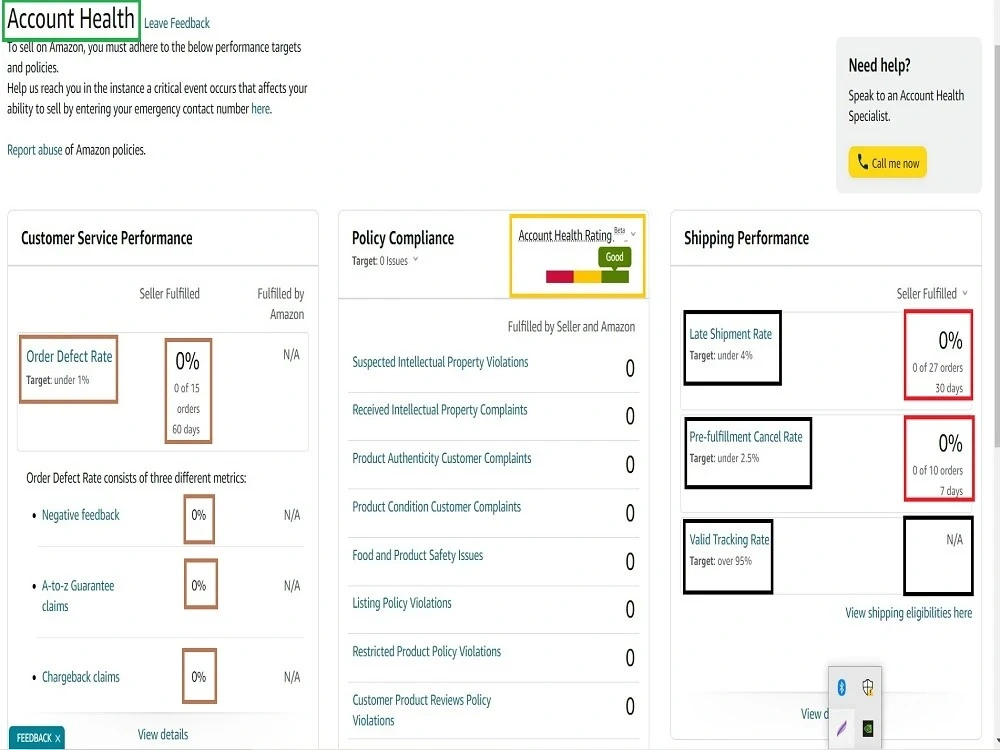Click the red segment of health rating bar

559,277
